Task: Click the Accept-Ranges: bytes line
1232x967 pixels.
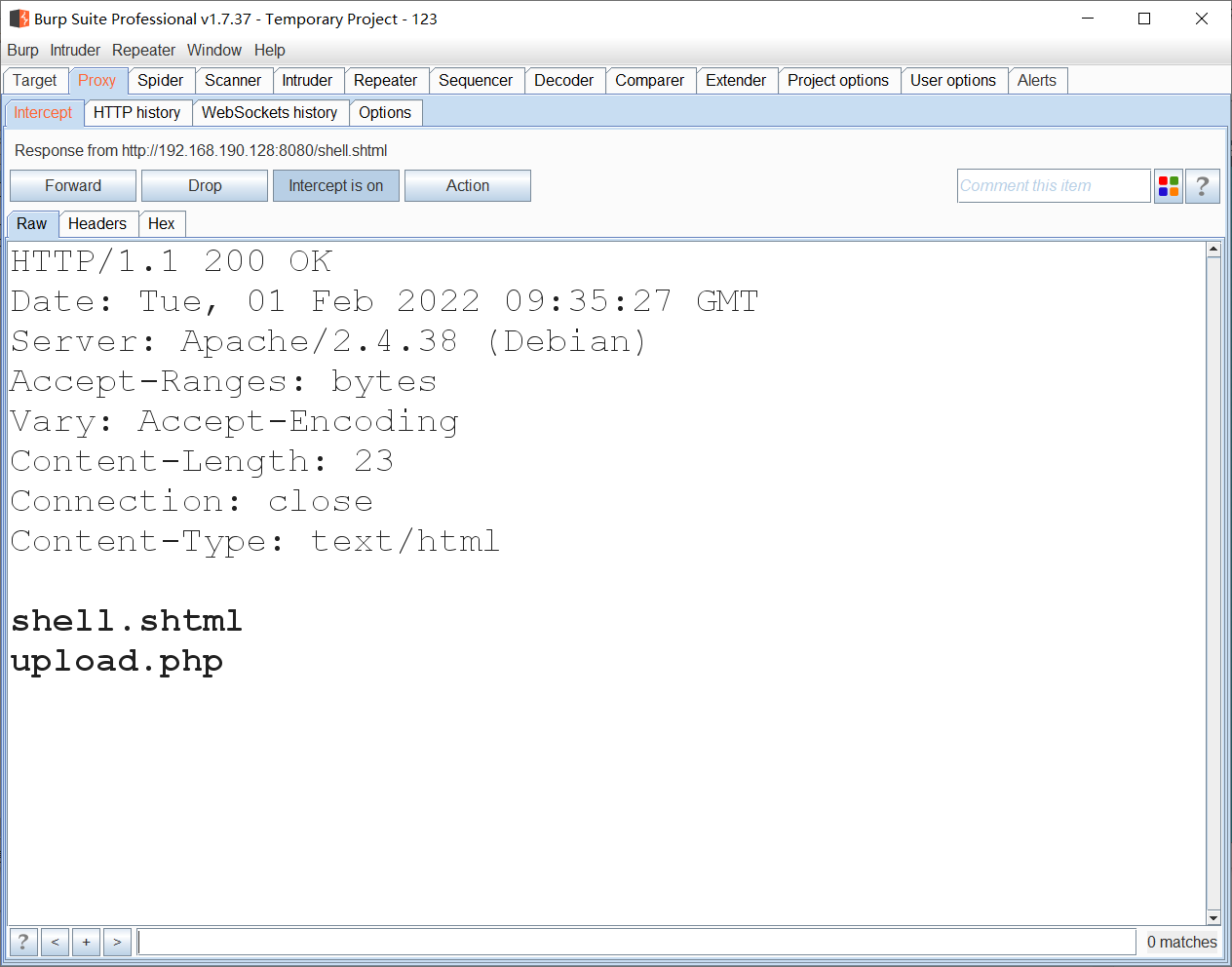Action: (x=223, y=381)
